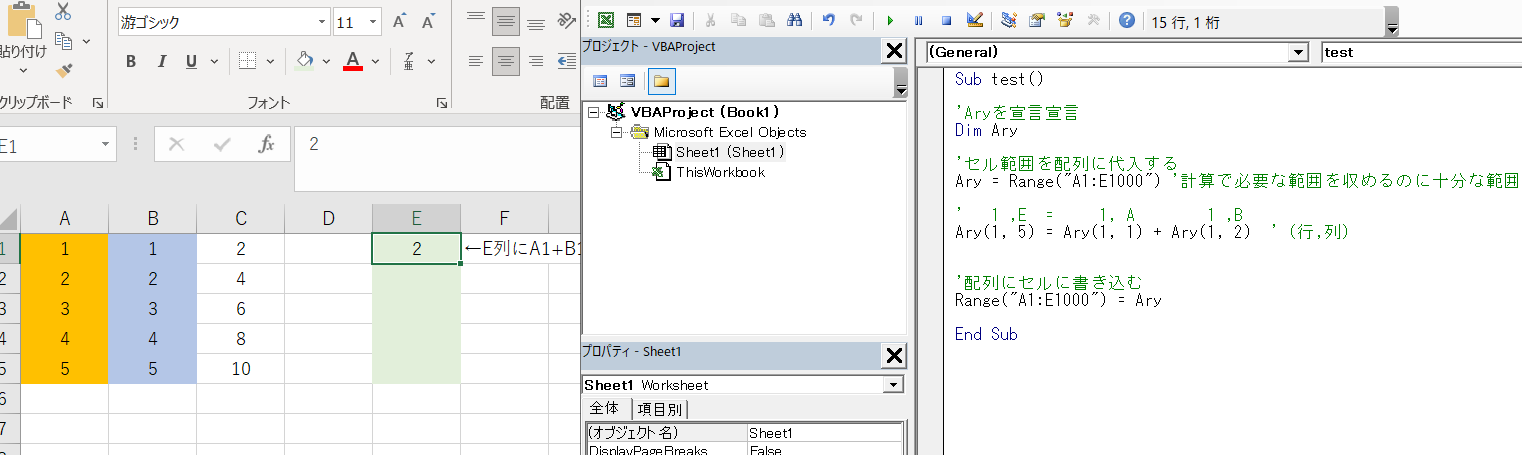This screenshot has width=1522, height=455.
Task: Toggle Bold formatting in the ribbon
Action: coord(131,62)
